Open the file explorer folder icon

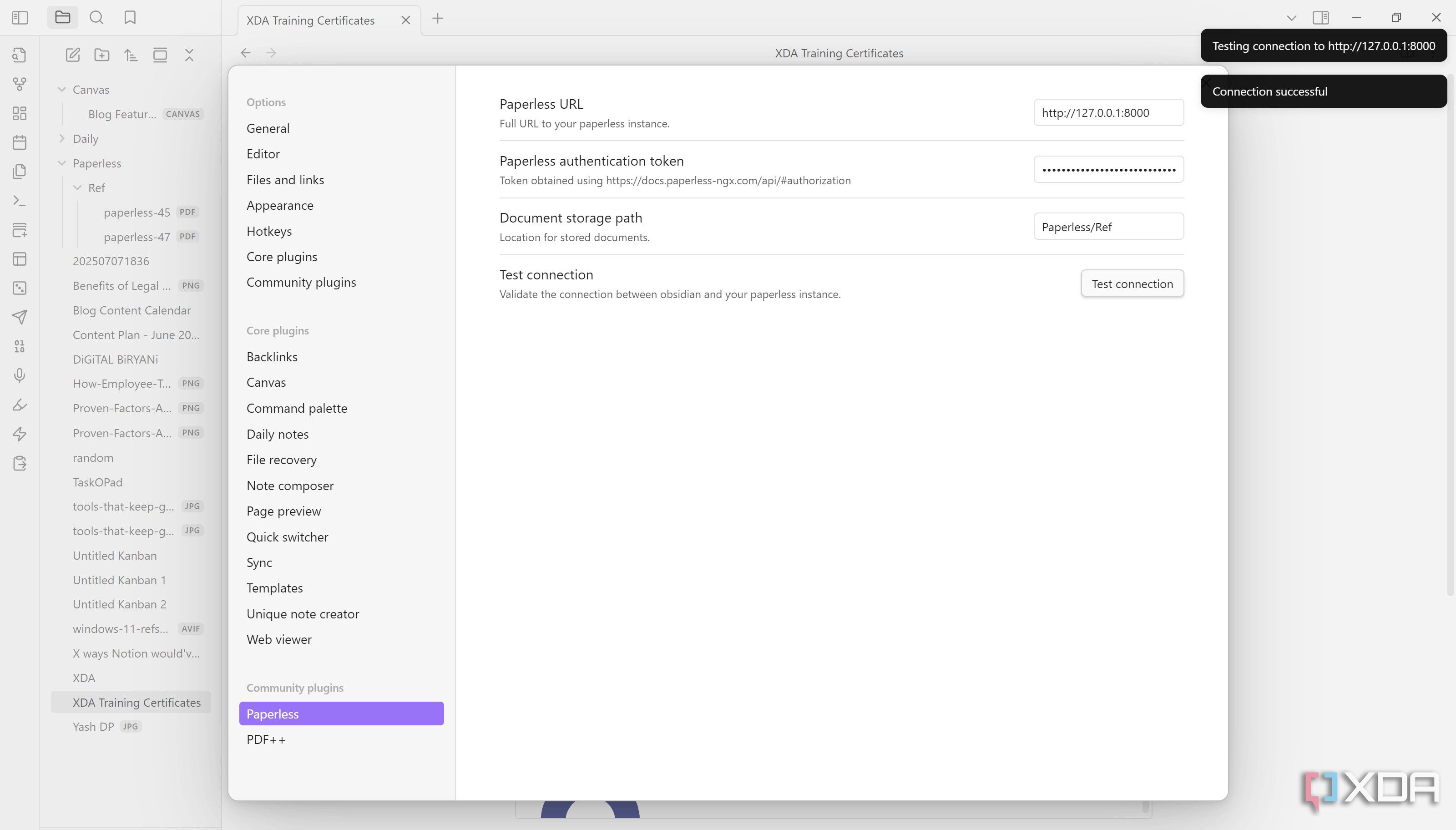pyautogui.click(x=63, y=18)
